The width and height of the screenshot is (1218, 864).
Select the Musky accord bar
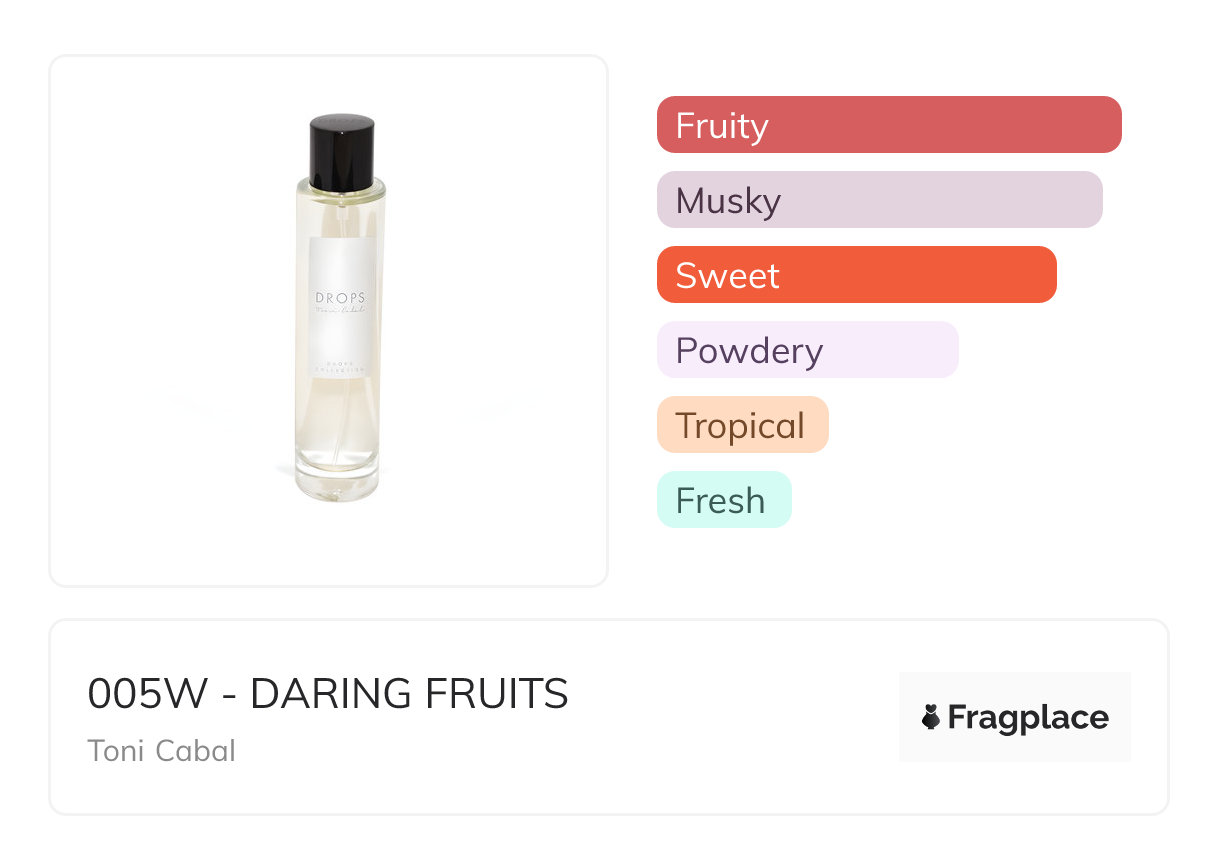pyautogui.click(x=879, y=200)
